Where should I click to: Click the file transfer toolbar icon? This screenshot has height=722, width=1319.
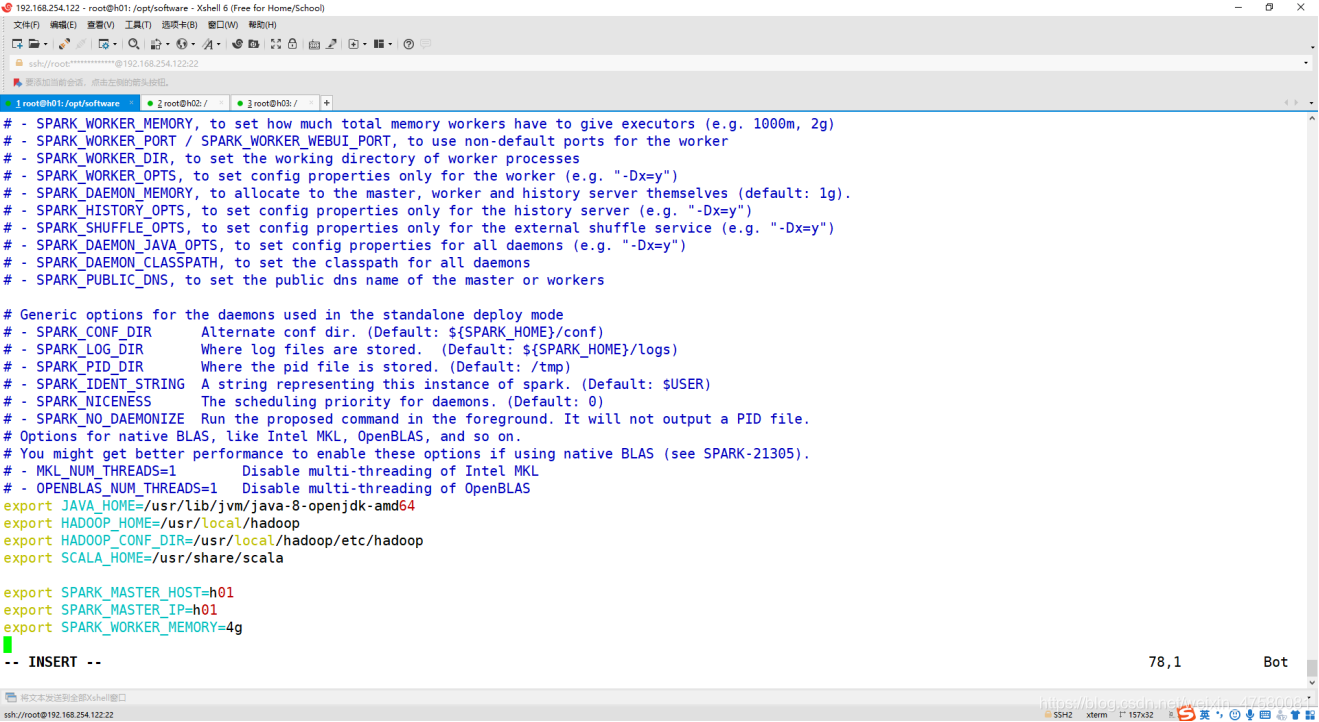tap(156, 44)
